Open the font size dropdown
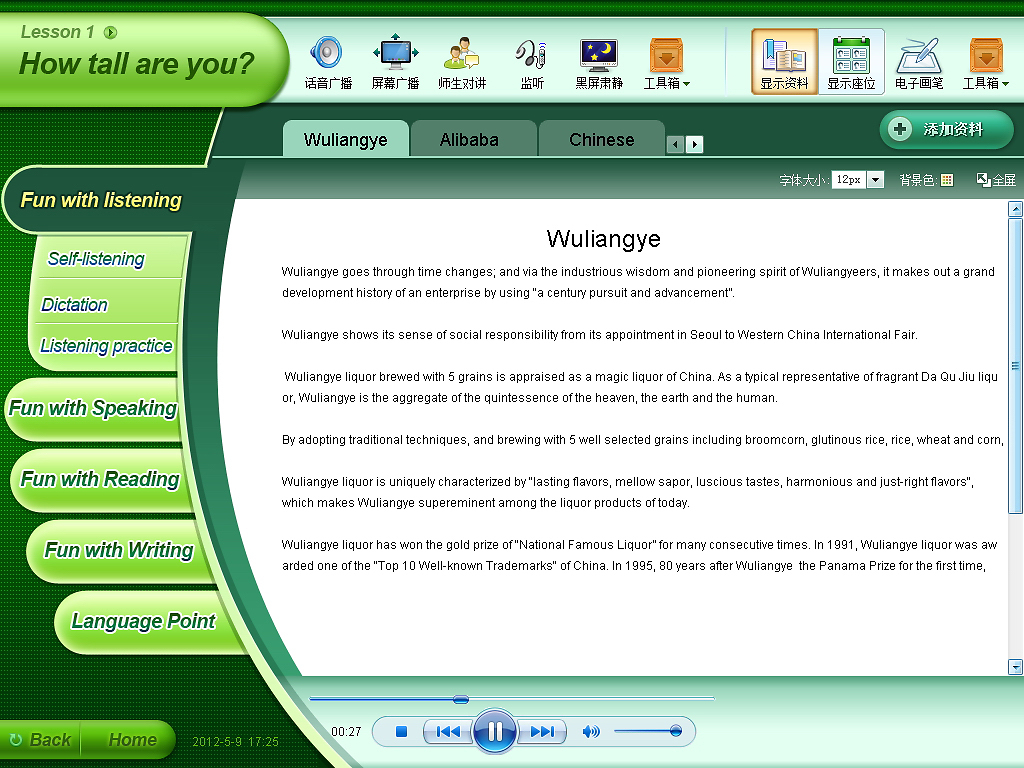The height and width of the screenshot is (768, 1024). coord(875,180)
